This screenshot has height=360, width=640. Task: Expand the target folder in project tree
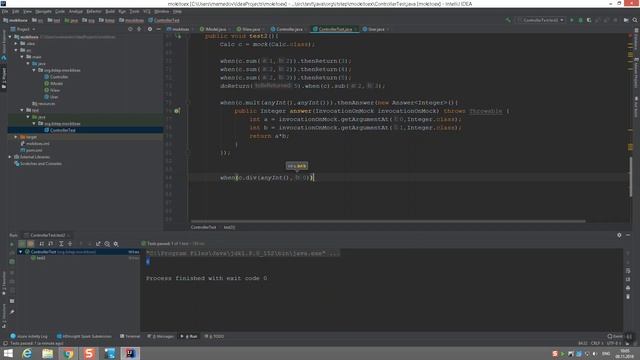point(16,137)
